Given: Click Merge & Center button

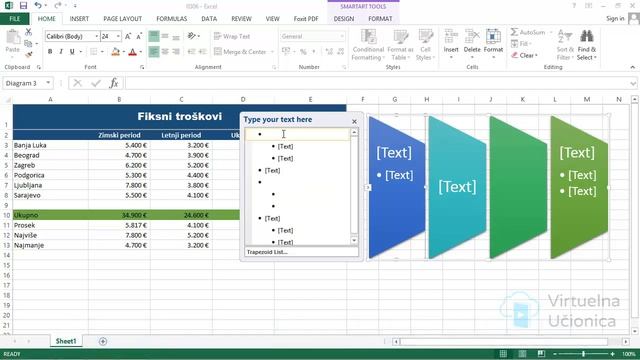Looking at the screenshot, I should [x=240, y=52].
